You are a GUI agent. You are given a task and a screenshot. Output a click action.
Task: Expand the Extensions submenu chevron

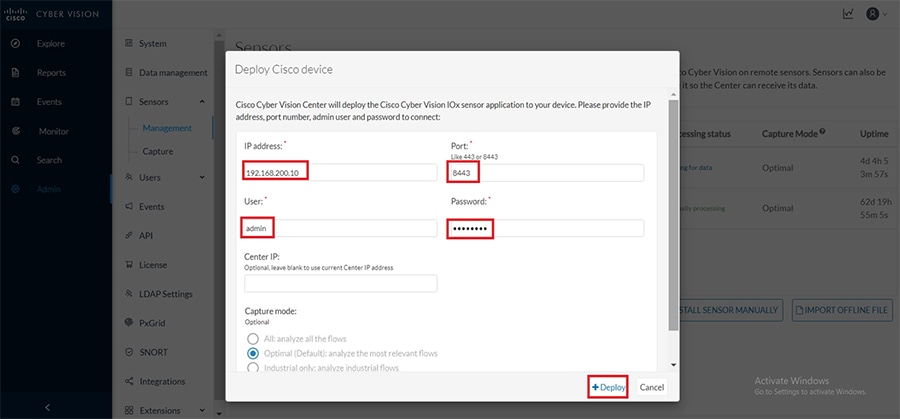202,410
